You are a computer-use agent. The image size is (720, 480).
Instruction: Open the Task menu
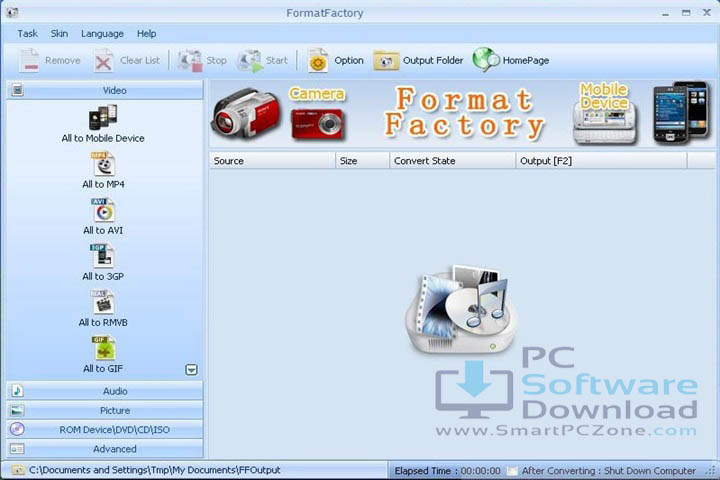[x=28, y=34]
